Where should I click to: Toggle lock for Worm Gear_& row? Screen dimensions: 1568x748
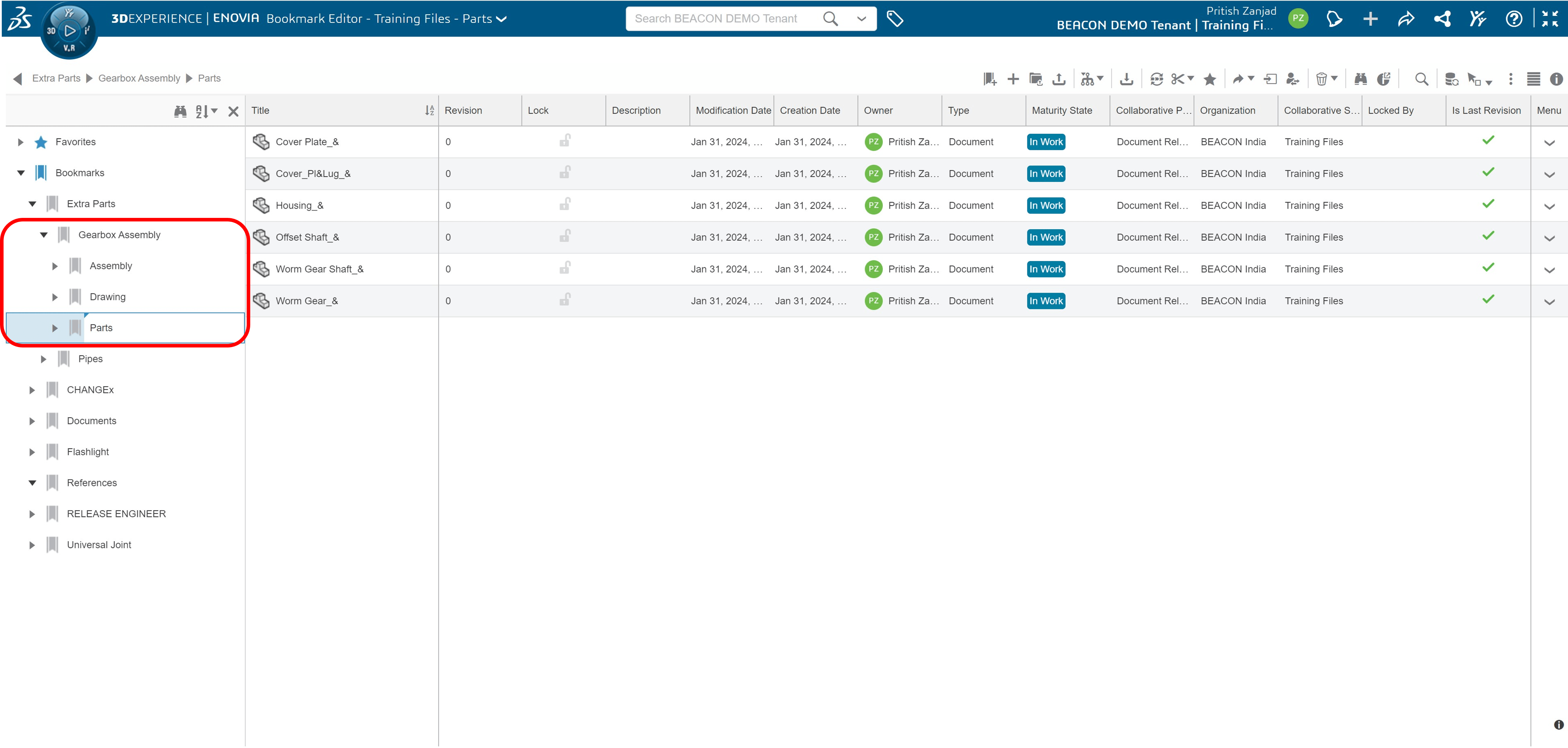tap(564, 300)
